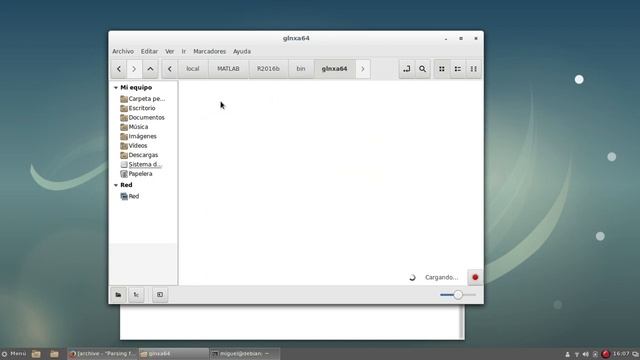Screen dimensions: 640x360
Task: Minimize the glnxa64 window
Action: [x=446, y=38]
